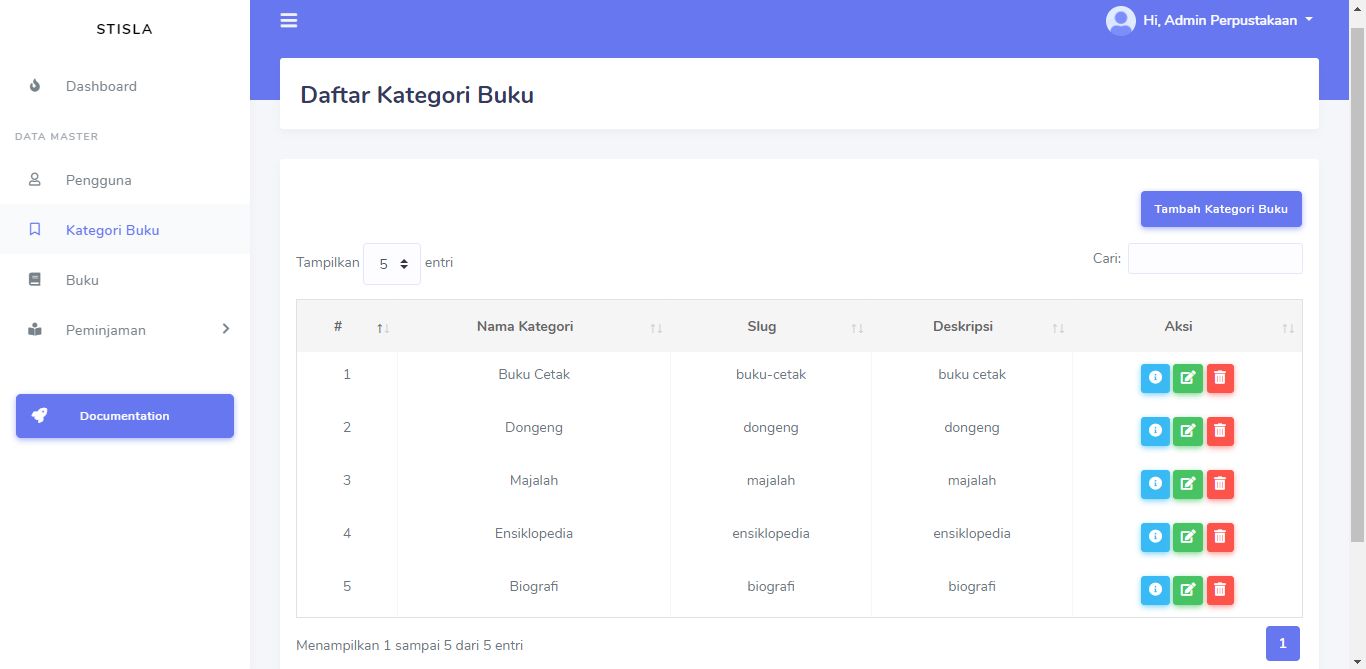Open the Hi, Admin Perpustakaan dropdown
The image size is (1366, 669).
tap(1210, 19)
